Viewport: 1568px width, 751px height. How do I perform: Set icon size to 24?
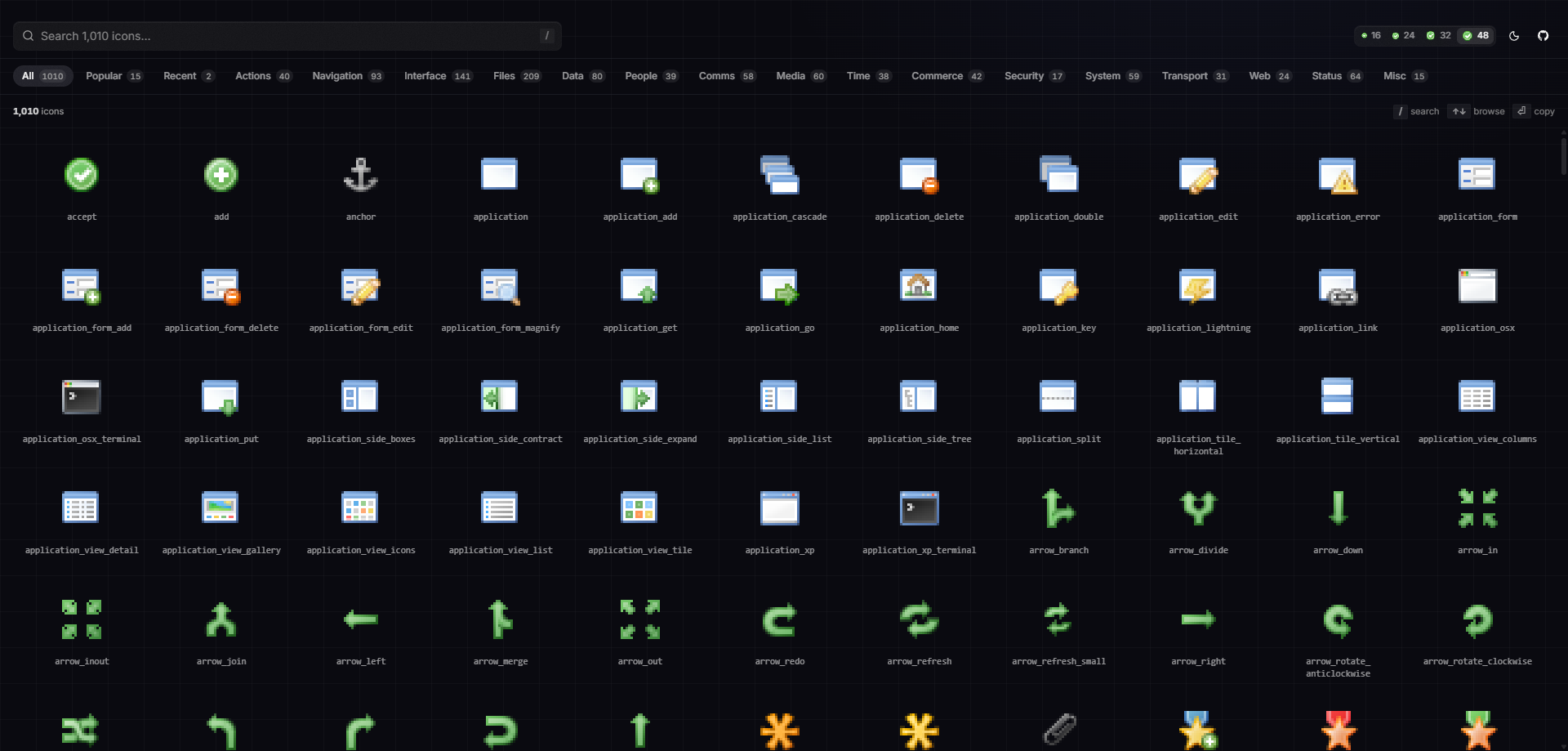click(1404, 36)
